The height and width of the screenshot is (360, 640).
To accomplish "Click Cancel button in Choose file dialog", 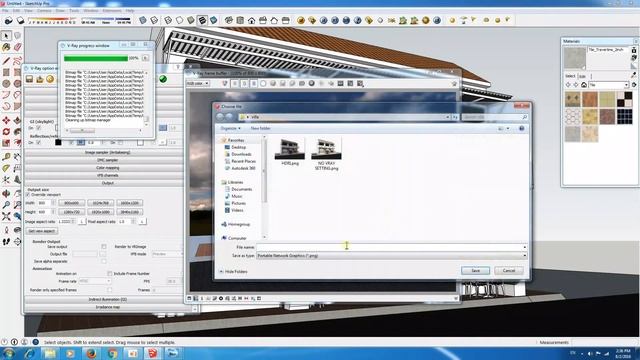I will click(x=509, y=271).
